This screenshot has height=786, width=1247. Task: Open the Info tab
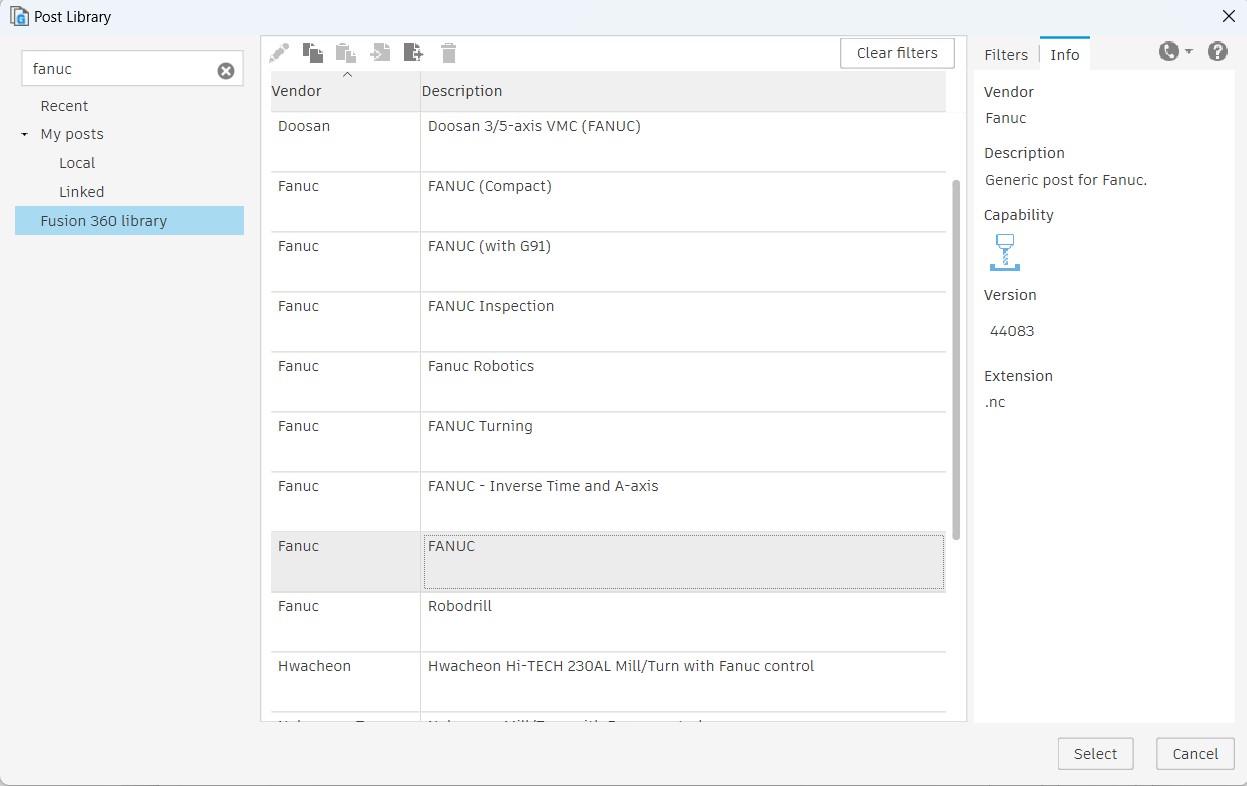(x=1065, y=54)
